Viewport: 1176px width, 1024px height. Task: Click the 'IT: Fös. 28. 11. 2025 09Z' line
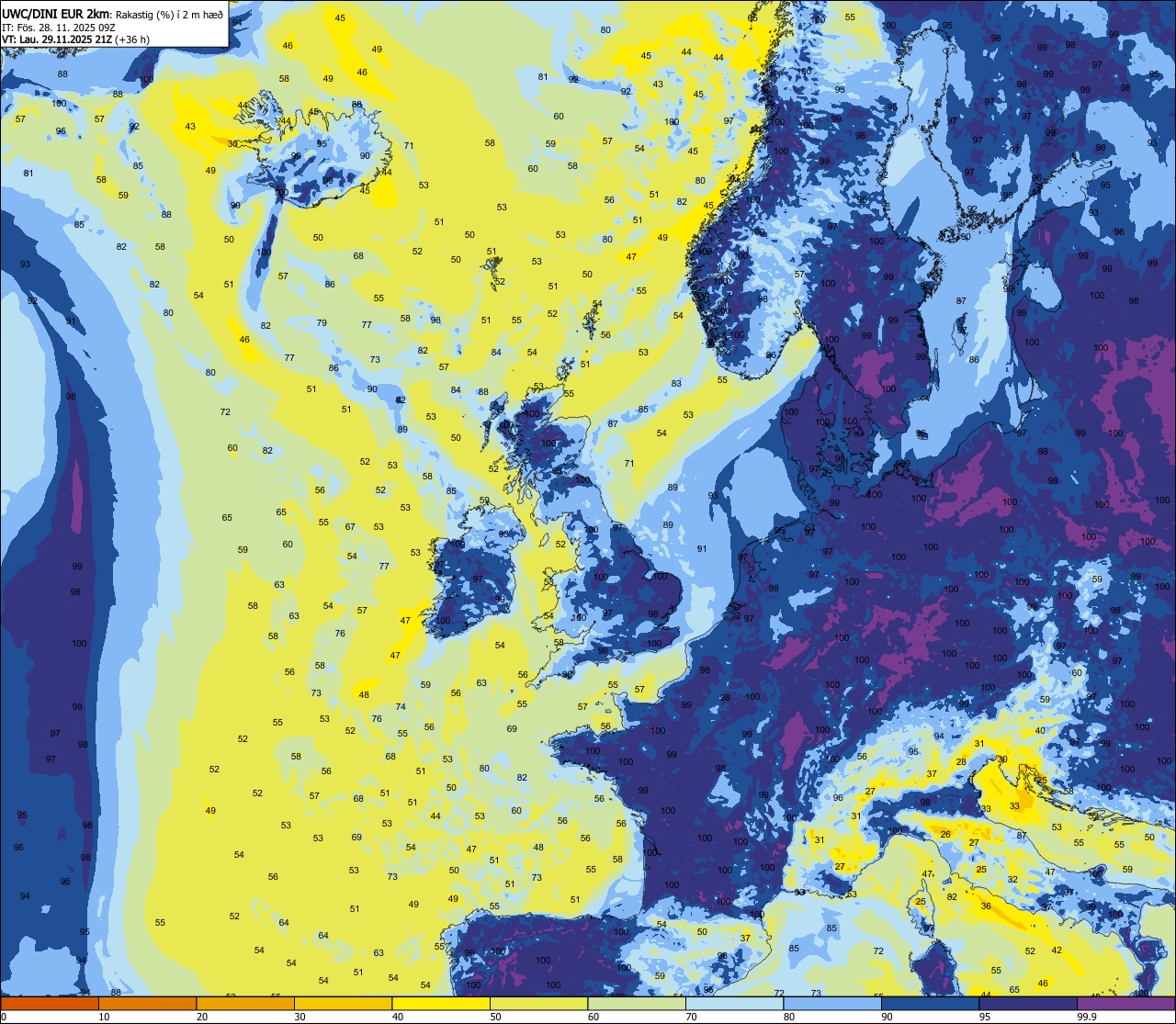[58, 27]
